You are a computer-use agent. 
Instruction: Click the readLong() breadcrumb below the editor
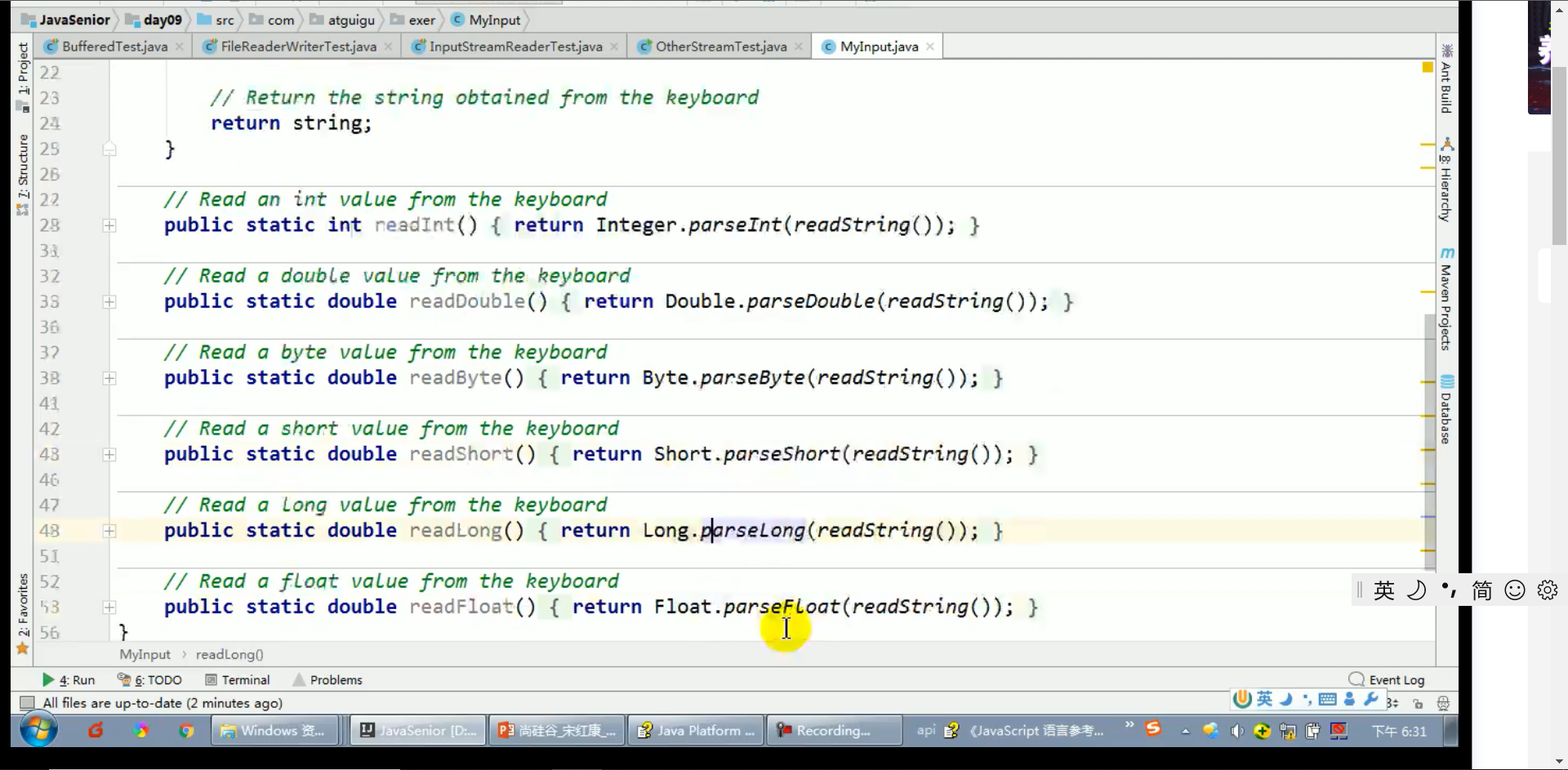coord(229,654)
